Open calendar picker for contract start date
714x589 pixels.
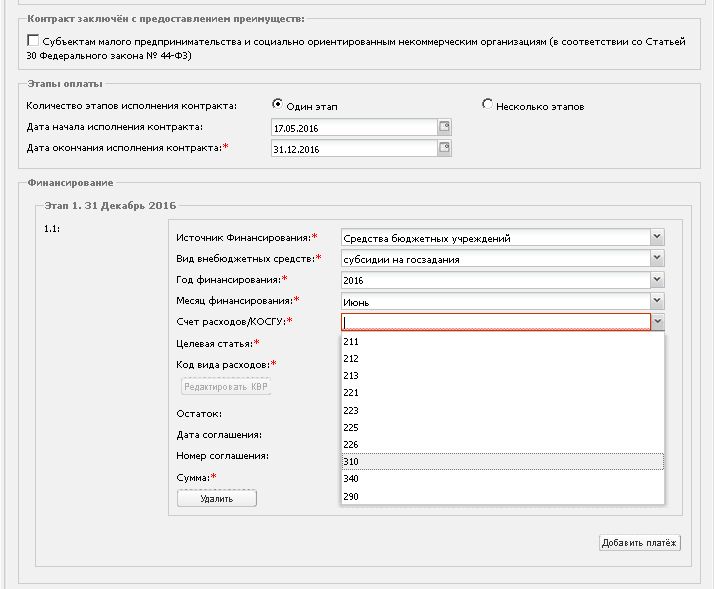pyautogui.click(x=444, y=127)
